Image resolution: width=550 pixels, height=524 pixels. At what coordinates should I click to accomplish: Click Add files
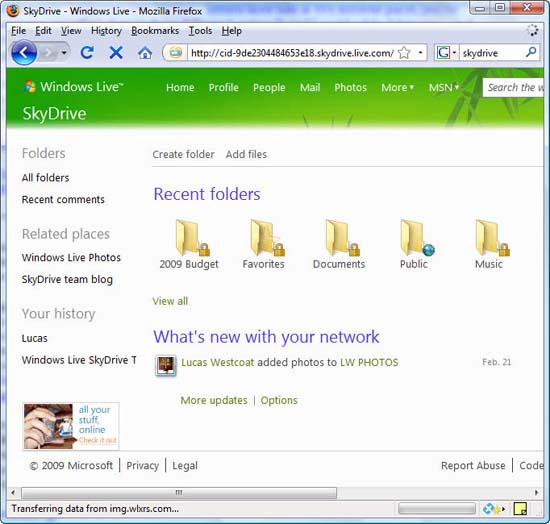(246, 154)
